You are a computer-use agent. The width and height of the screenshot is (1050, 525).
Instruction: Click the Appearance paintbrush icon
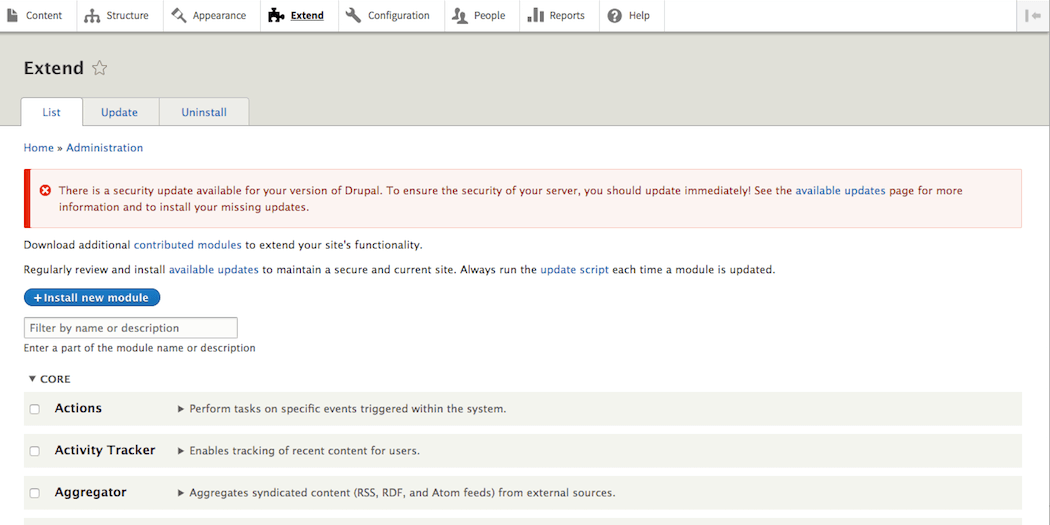click(x=179, y=15)
